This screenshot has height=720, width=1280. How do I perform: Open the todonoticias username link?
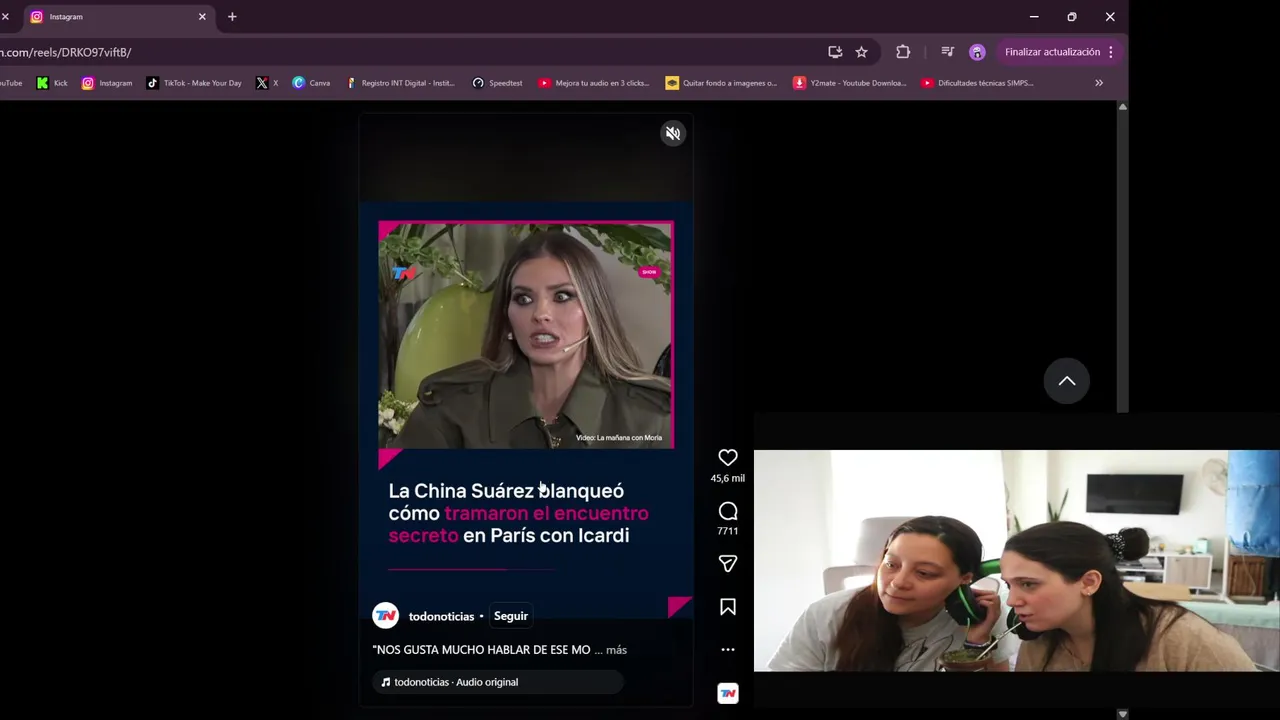pos(441,616)
